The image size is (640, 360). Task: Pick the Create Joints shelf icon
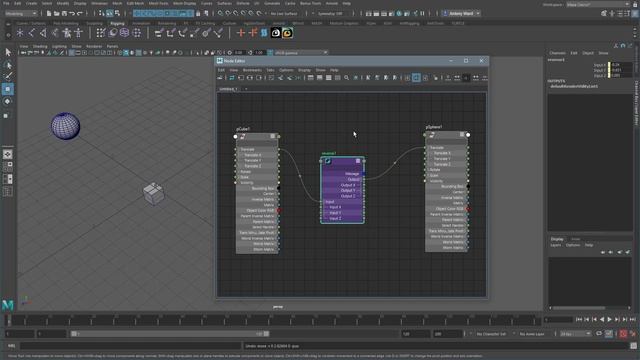point(31,33)
